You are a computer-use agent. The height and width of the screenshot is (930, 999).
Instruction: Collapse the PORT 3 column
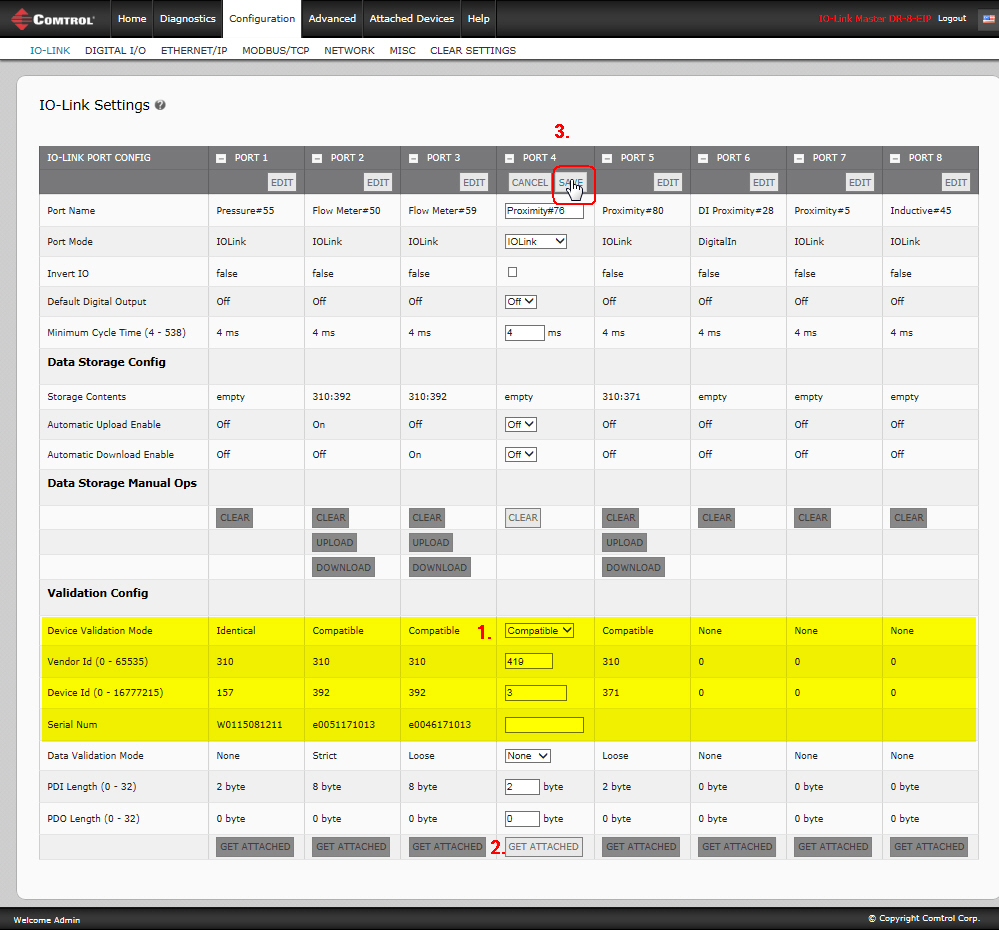coord(413,159)
